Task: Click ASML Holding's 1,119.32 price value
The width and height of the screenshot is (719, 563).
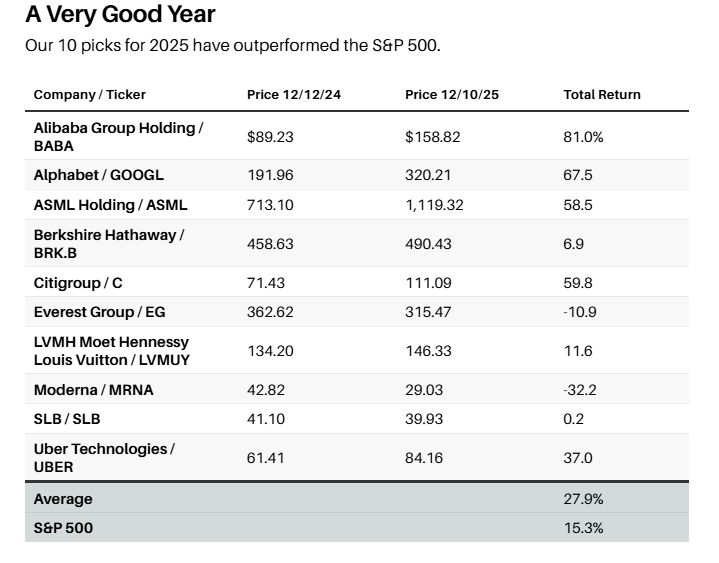Action: coord(435,205)
